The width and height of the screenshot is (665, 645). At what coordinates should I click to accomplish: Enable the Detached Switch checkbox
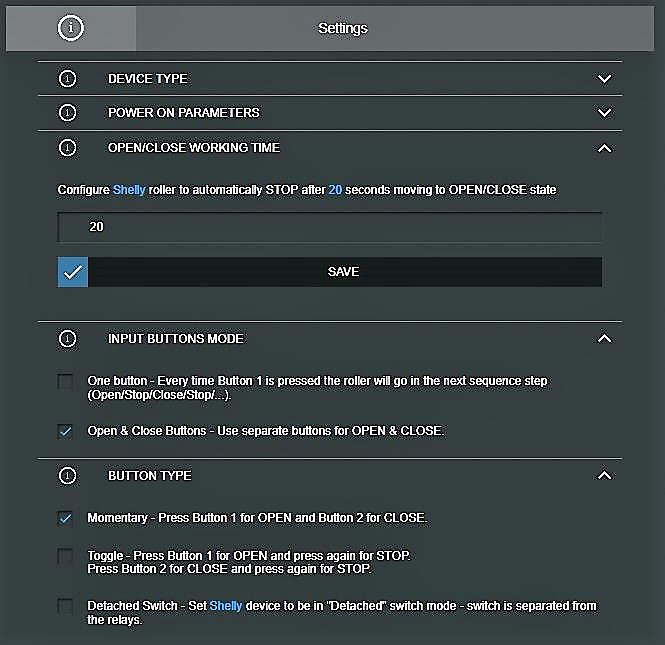[66, 606]
